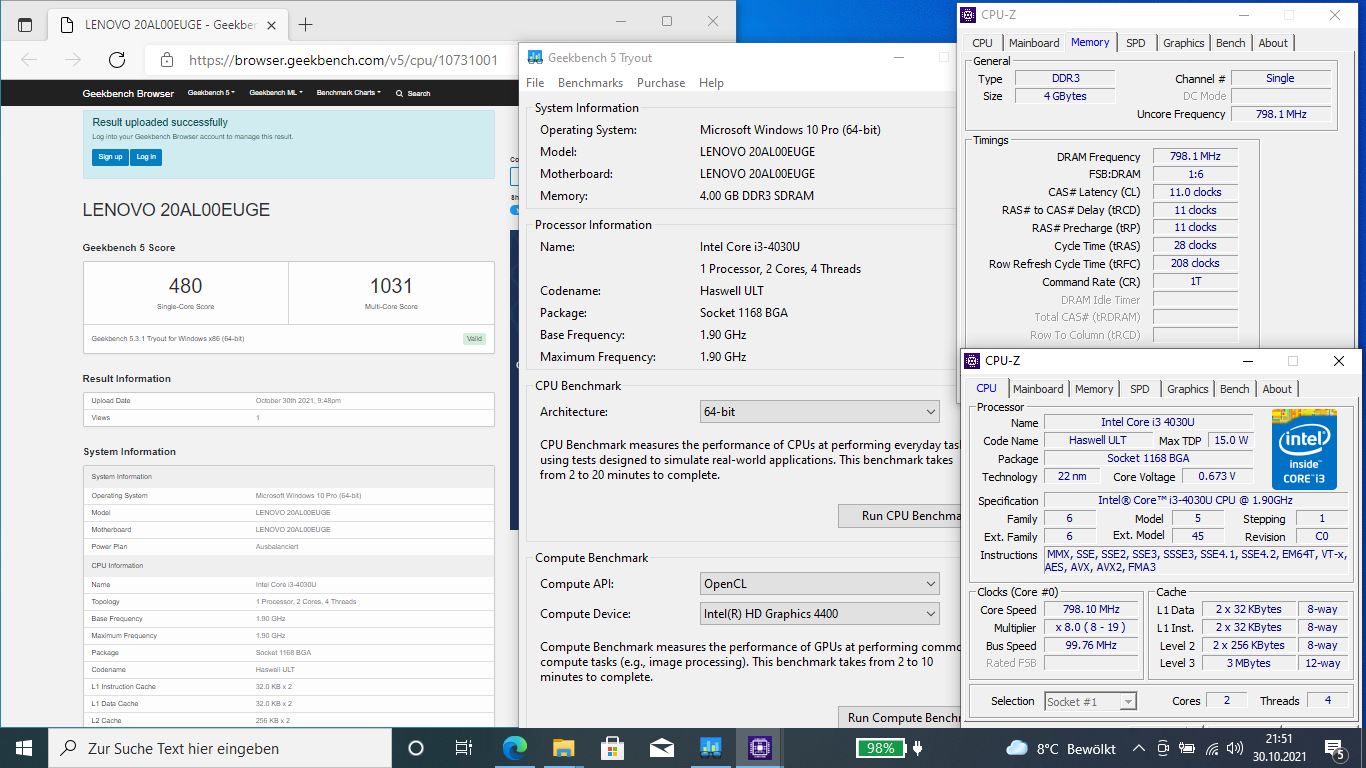Open a new Edge tab with plus icon
This screenshot has height=768, width=1366.
[x=306, y=24]
